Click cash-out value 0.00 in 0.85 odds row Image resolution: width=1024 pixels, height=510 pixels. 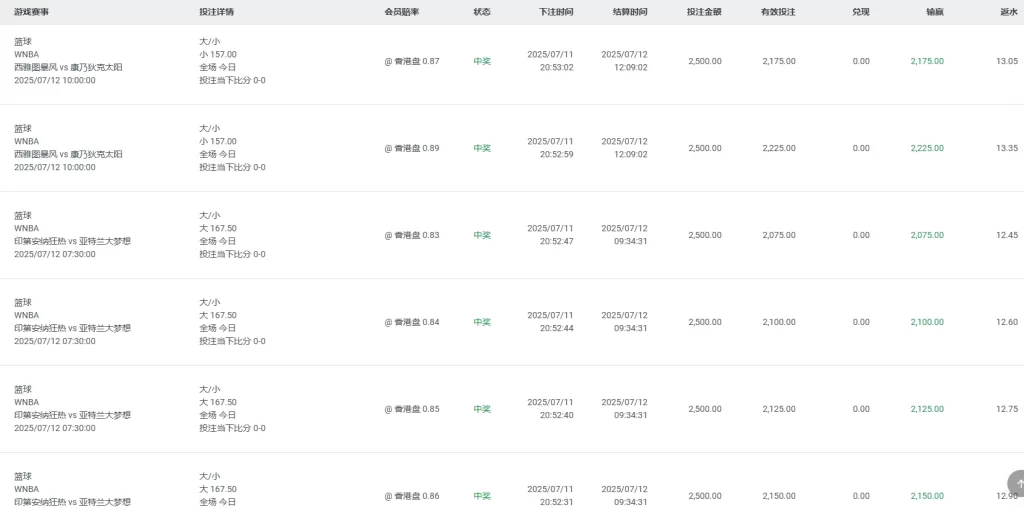(861, 409)
